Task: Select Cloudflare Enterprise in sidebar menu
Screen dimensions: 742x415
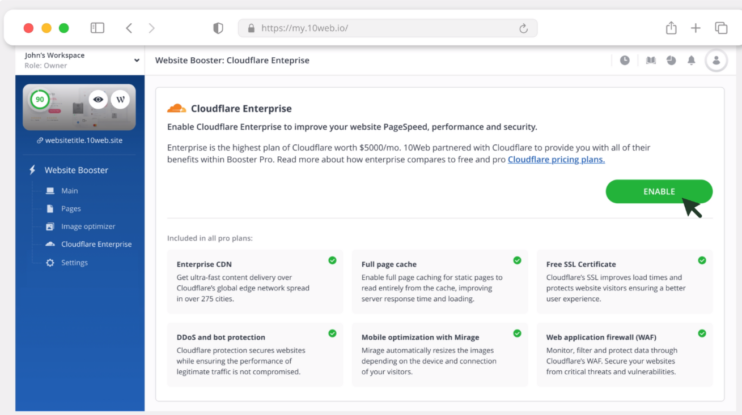Action: pyautogui.click(x=96, y=245)
